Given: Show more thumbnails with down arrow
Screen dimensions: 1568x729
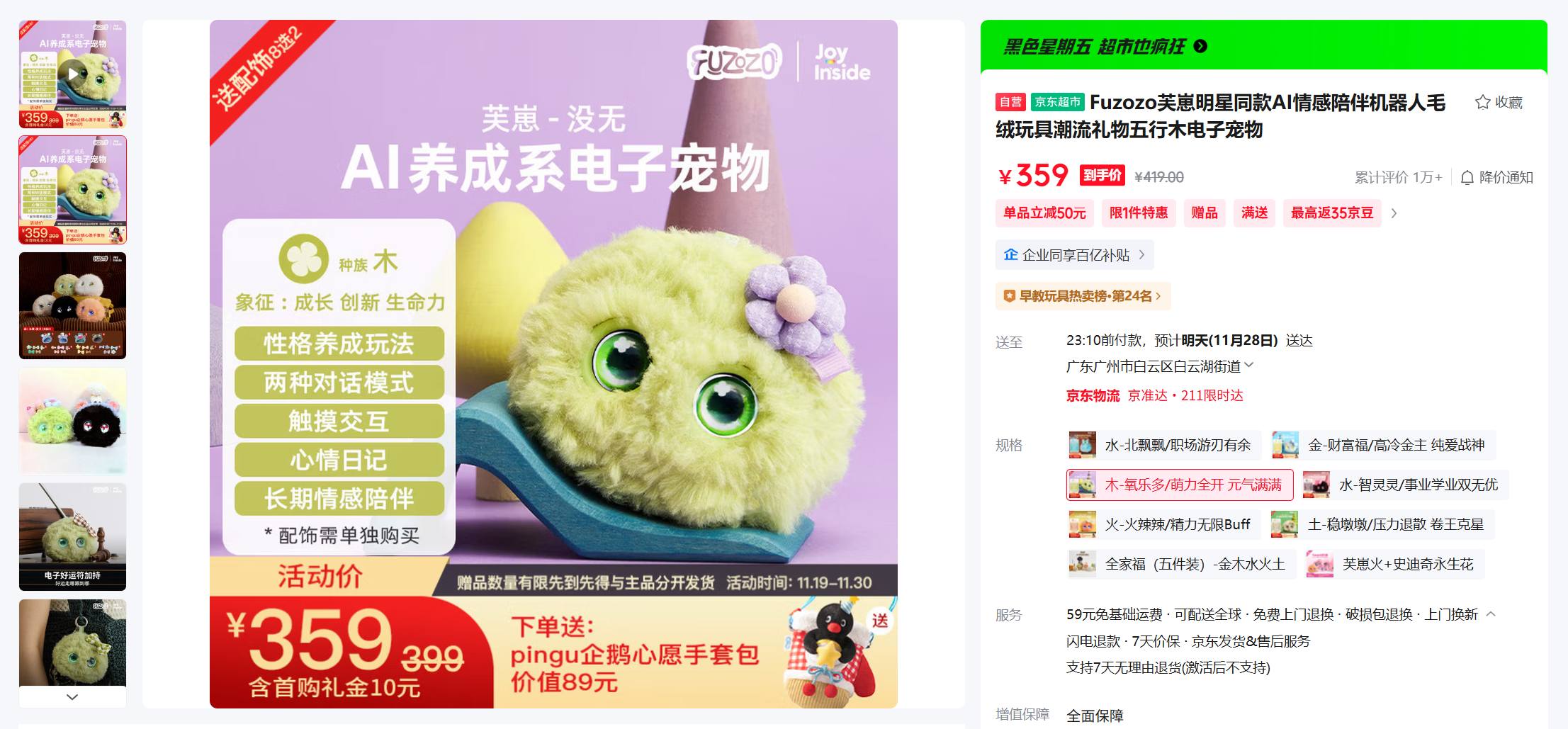Looking at the screenshot, I should click(x=72, y=697).
